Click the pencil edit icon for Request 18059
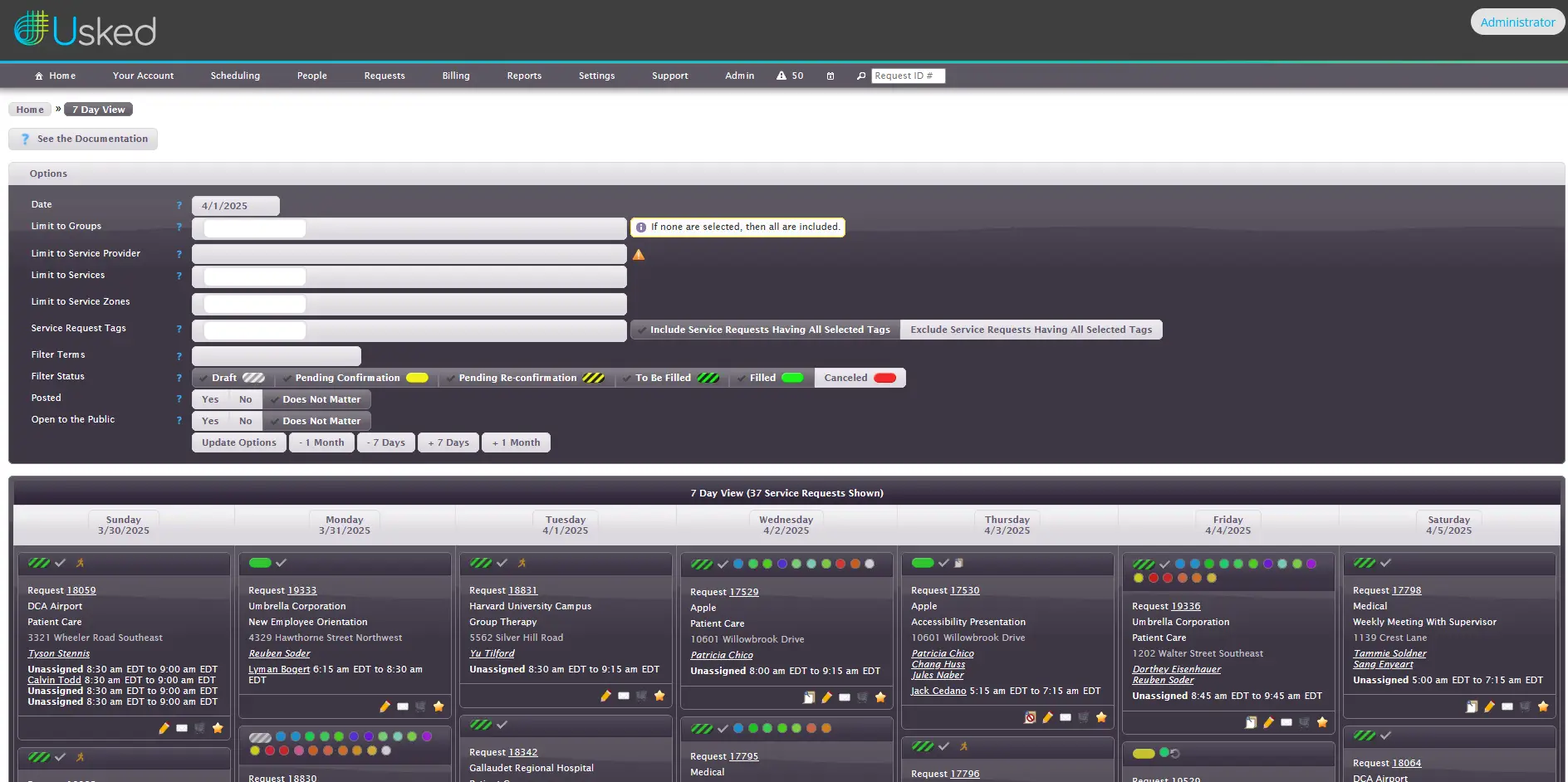Image resolution: width=1568 pixels, height=782 pixels. point(164,728)
